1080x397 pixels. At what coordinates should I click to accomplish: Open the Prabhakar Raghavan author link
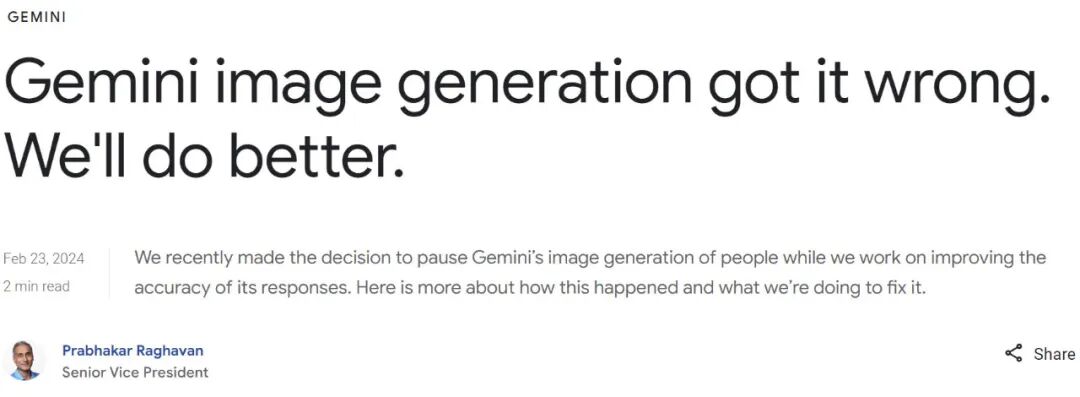pyautogui.click(x=132, y=351)
